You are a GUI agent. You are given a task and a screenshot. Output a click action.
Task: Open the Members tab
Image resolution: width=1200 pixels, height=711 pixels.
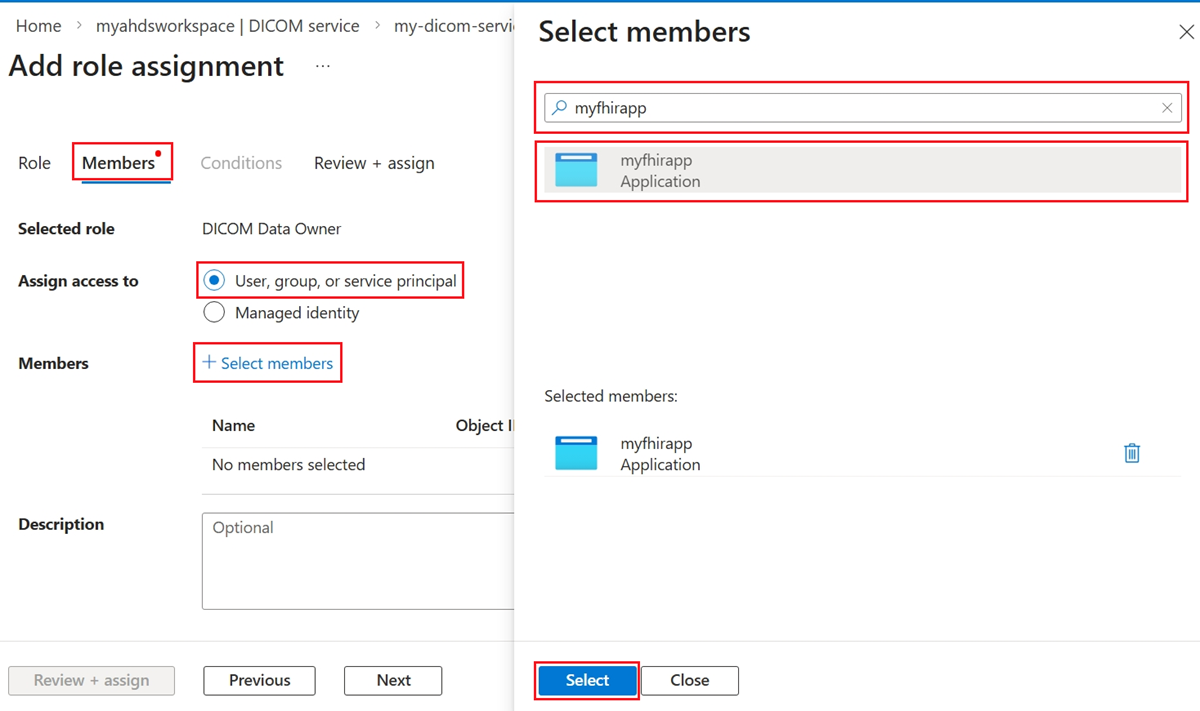coord(118,163)
